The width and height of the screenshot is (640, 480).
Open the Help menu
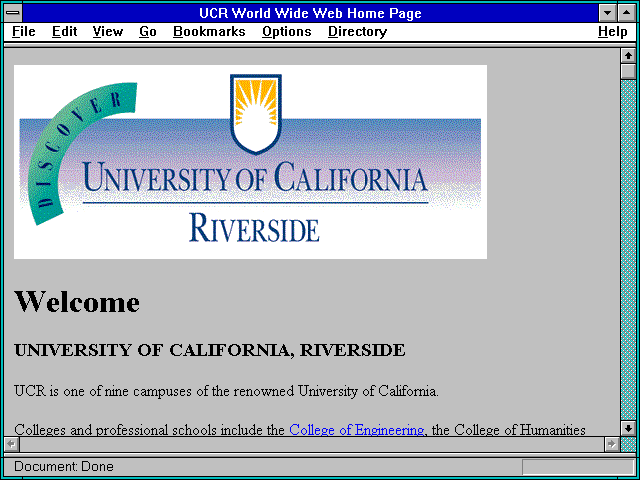click(613, 32)
